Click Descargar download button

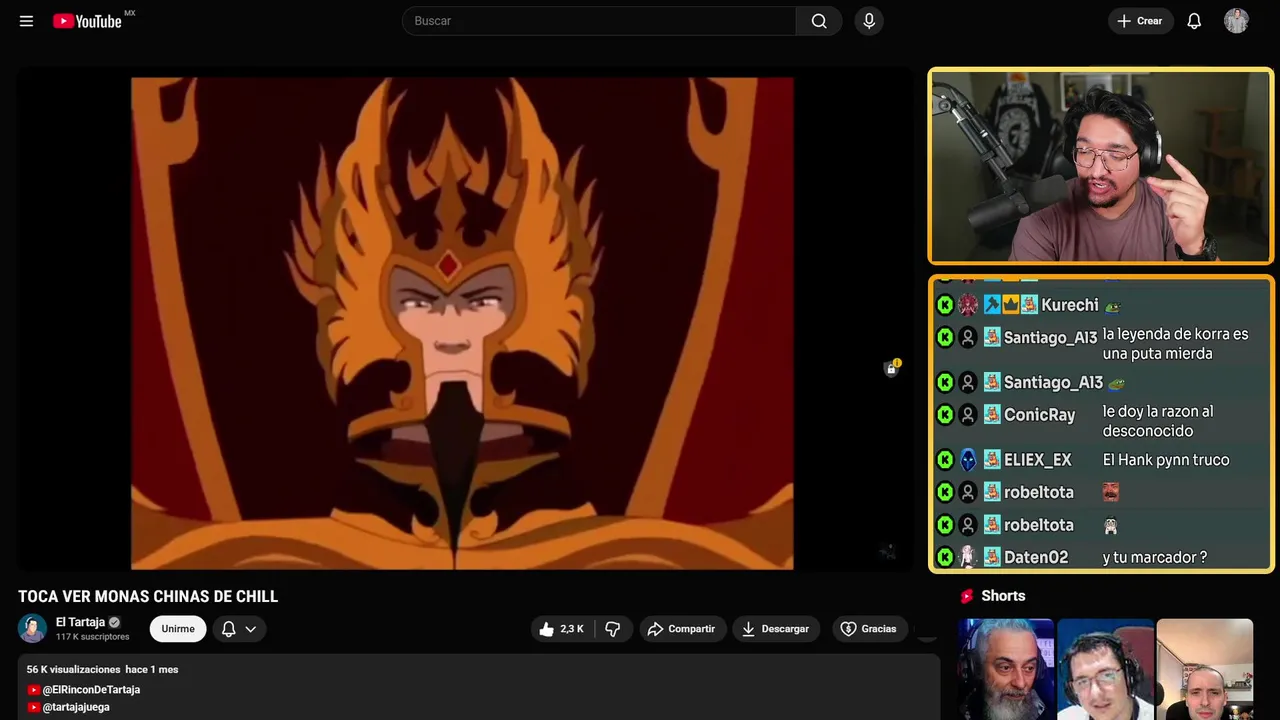click(776, 629)
